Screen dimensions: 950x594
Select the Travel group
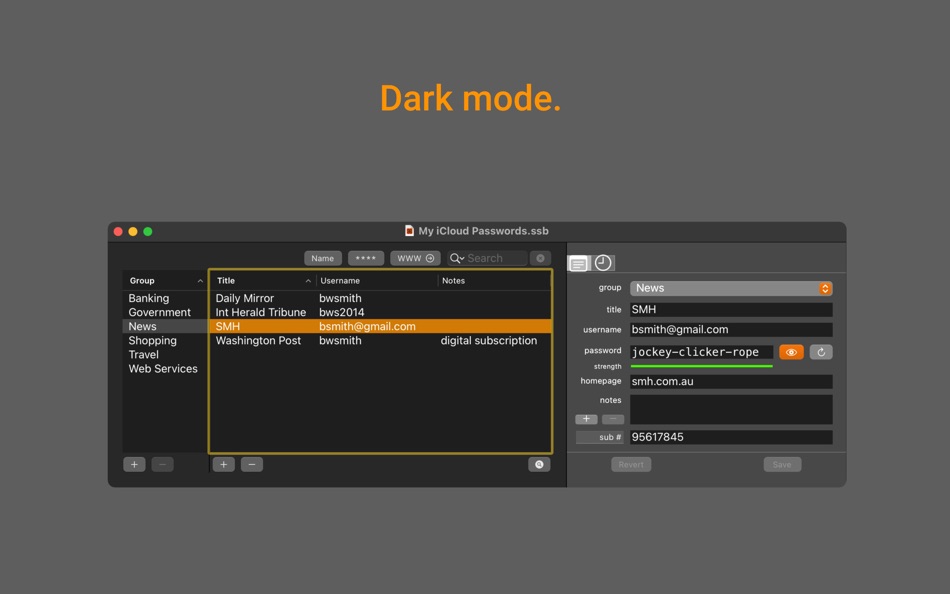pyautogui.click(x=165, y=355)
